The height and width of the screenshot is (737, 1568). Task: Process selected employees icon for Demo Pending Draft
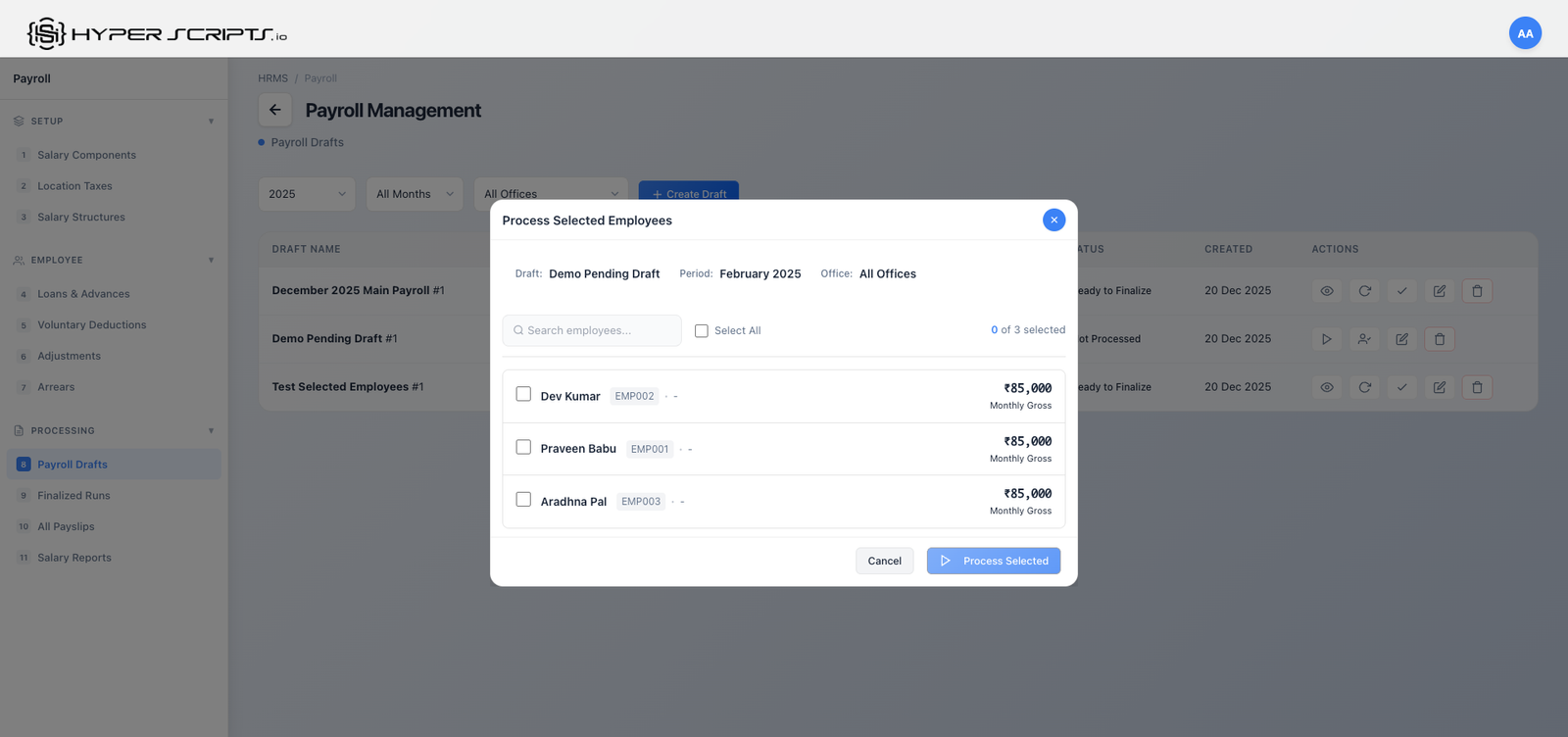(1364, 339)
